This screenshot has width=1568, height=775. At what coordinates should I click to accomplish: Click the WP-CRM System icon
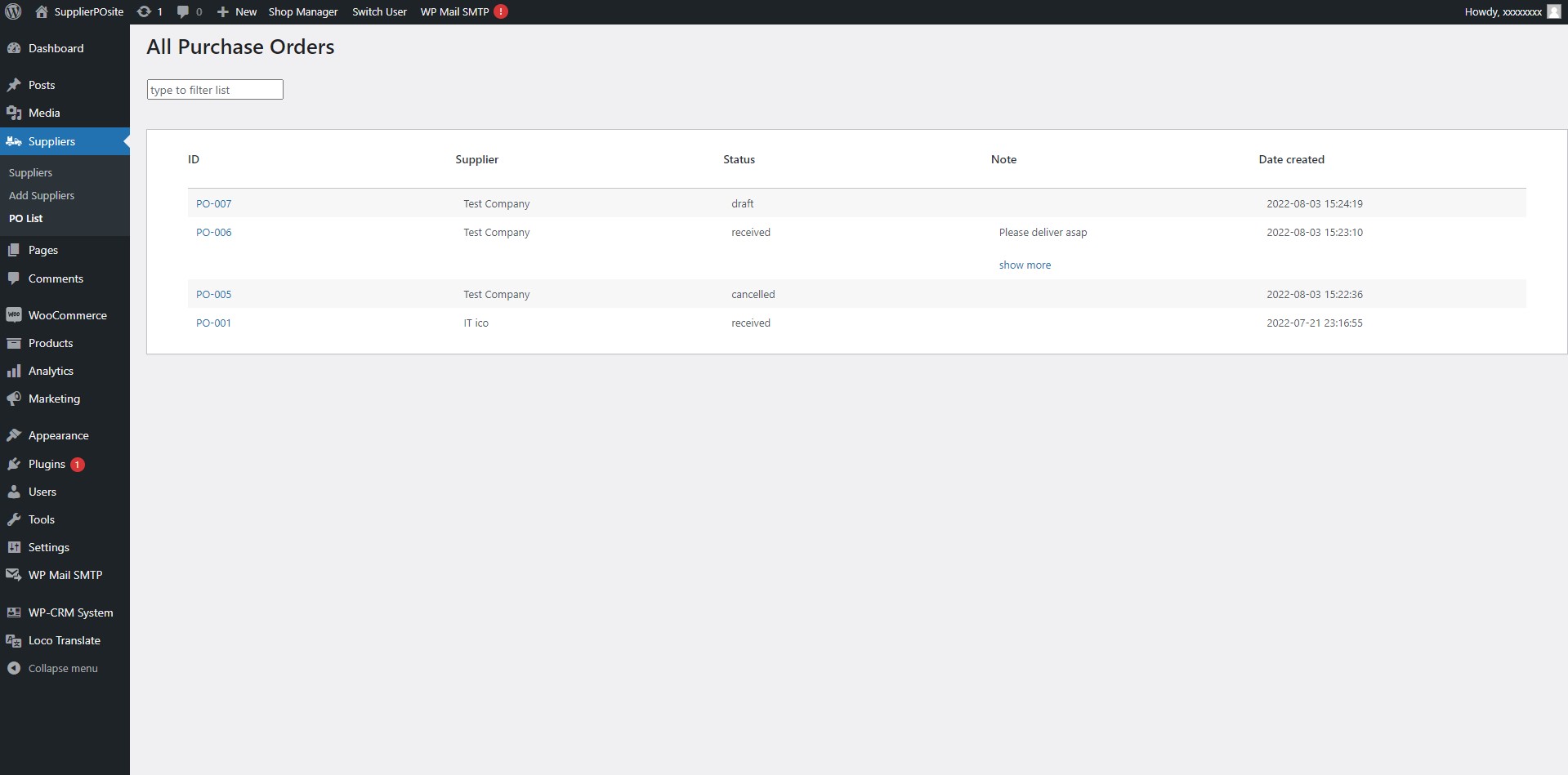[14, 612]
